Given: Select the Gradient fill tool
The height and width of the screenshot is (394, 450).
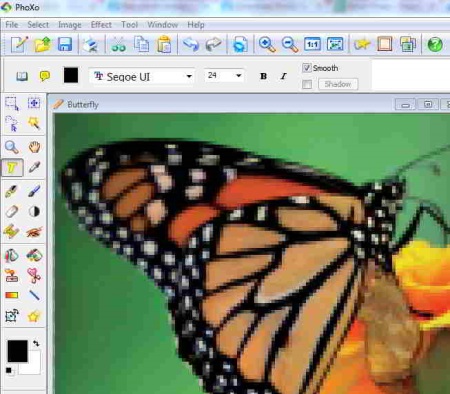Looking at the screenshot, I should tap(12, 295).
